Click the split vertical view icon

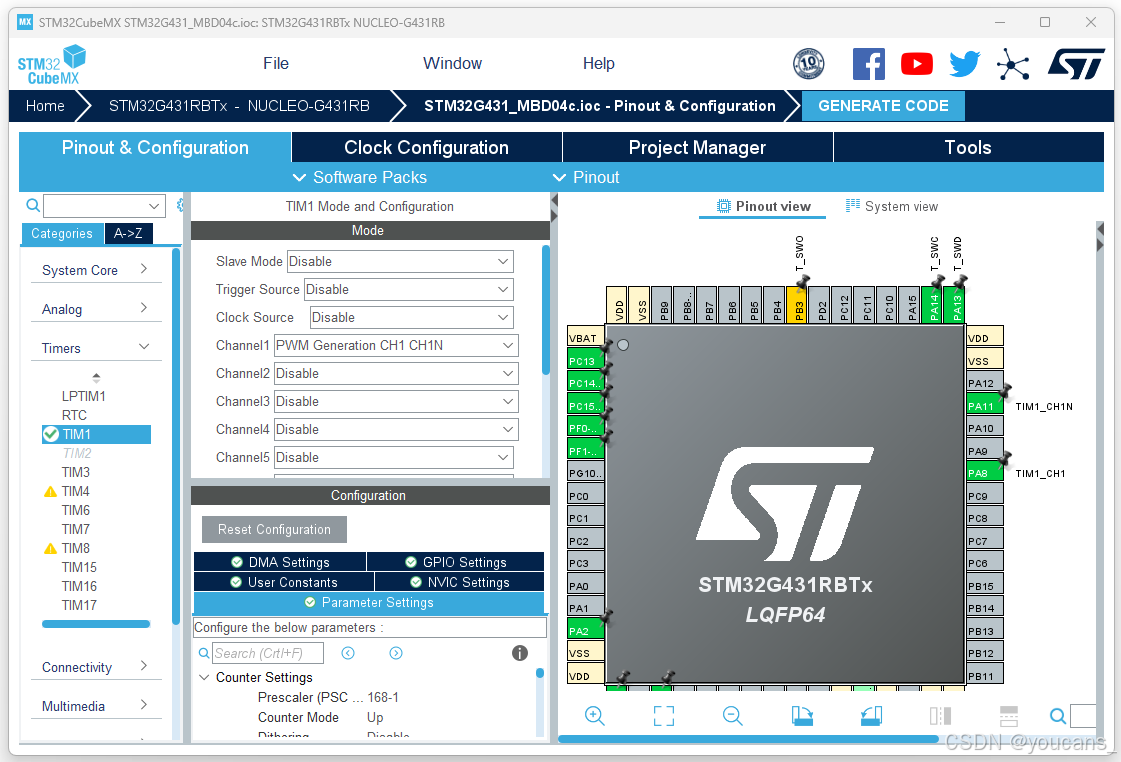click(x=940, y=716)
